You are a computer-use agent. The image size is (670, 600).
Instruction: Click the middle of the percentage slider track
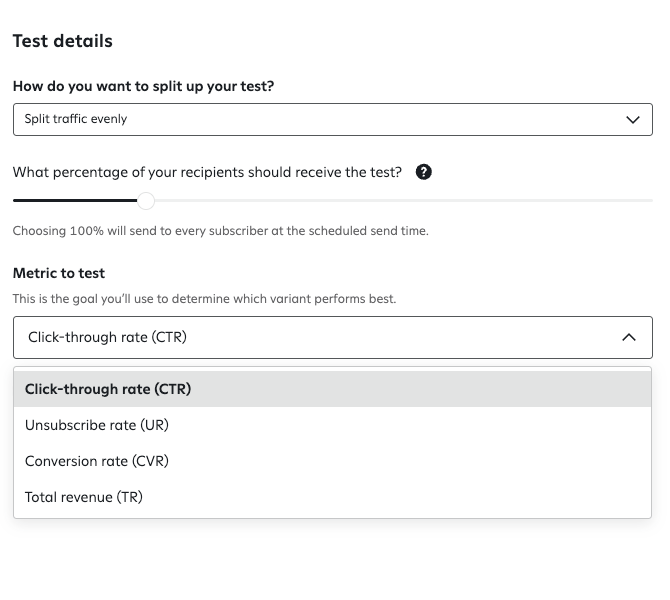coord(333,201)
